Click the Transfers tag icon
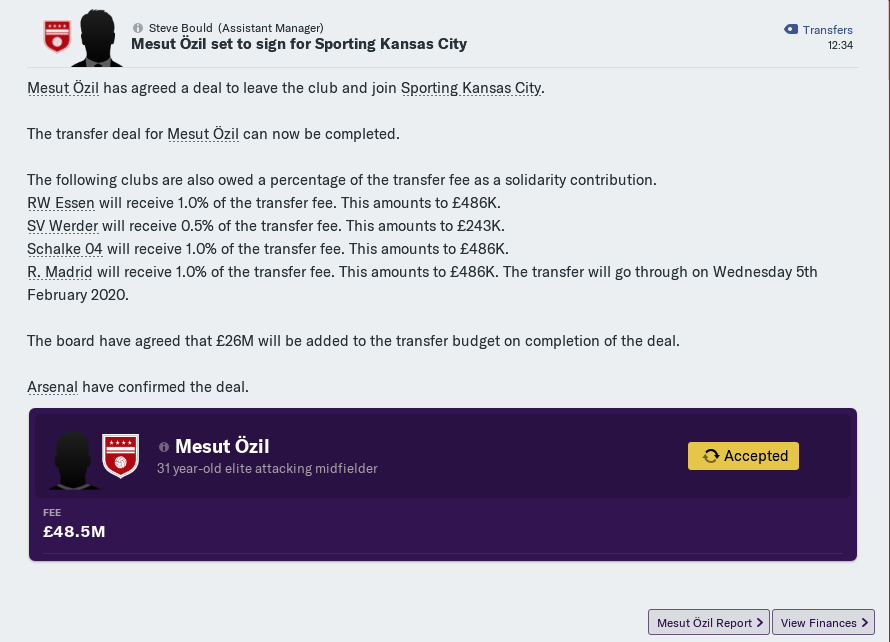The width and height of the screenshot is (890, 642). [791, 30]
